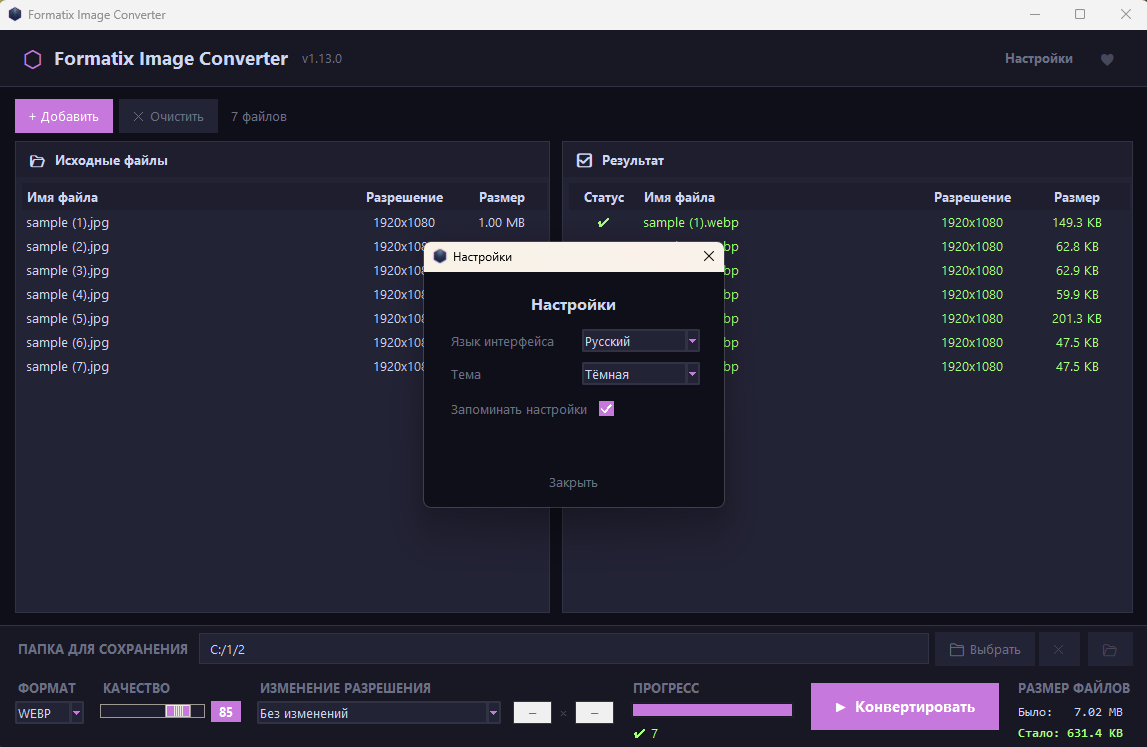Click the 59.9 KB result size

(x=1077, y=295)
